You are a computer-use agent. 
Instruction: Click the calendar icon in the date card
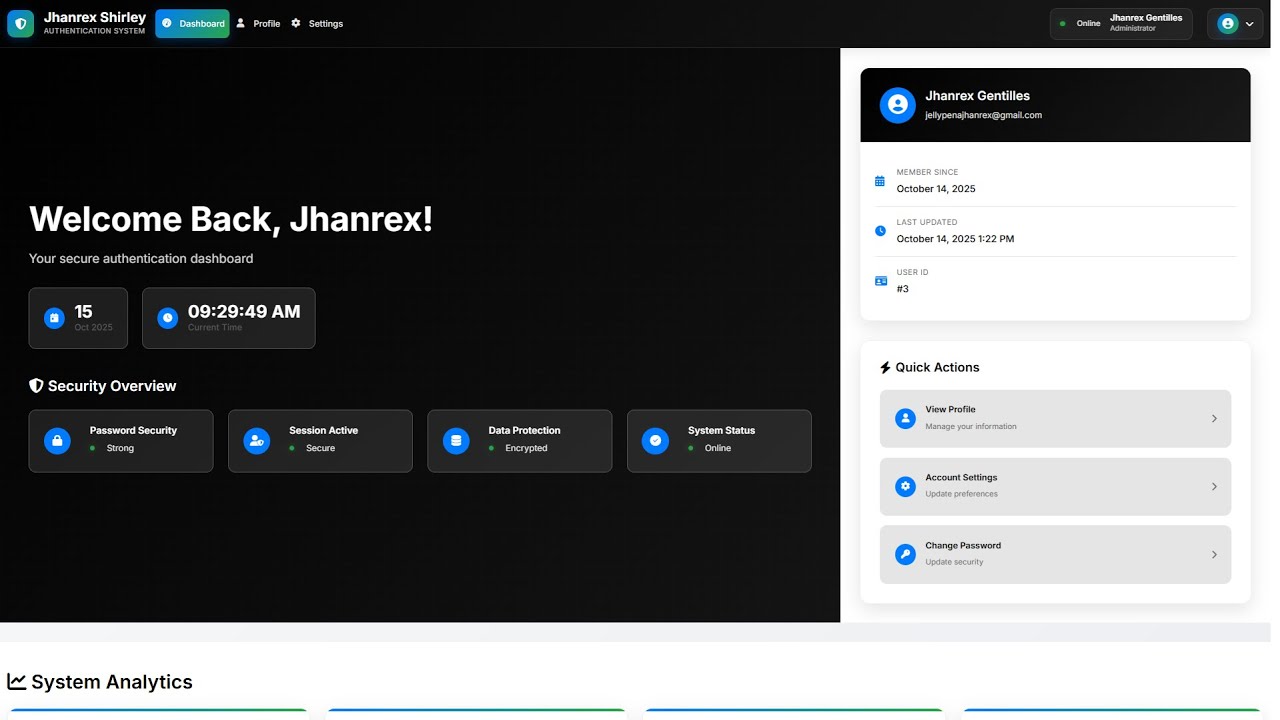pos(54,318)
